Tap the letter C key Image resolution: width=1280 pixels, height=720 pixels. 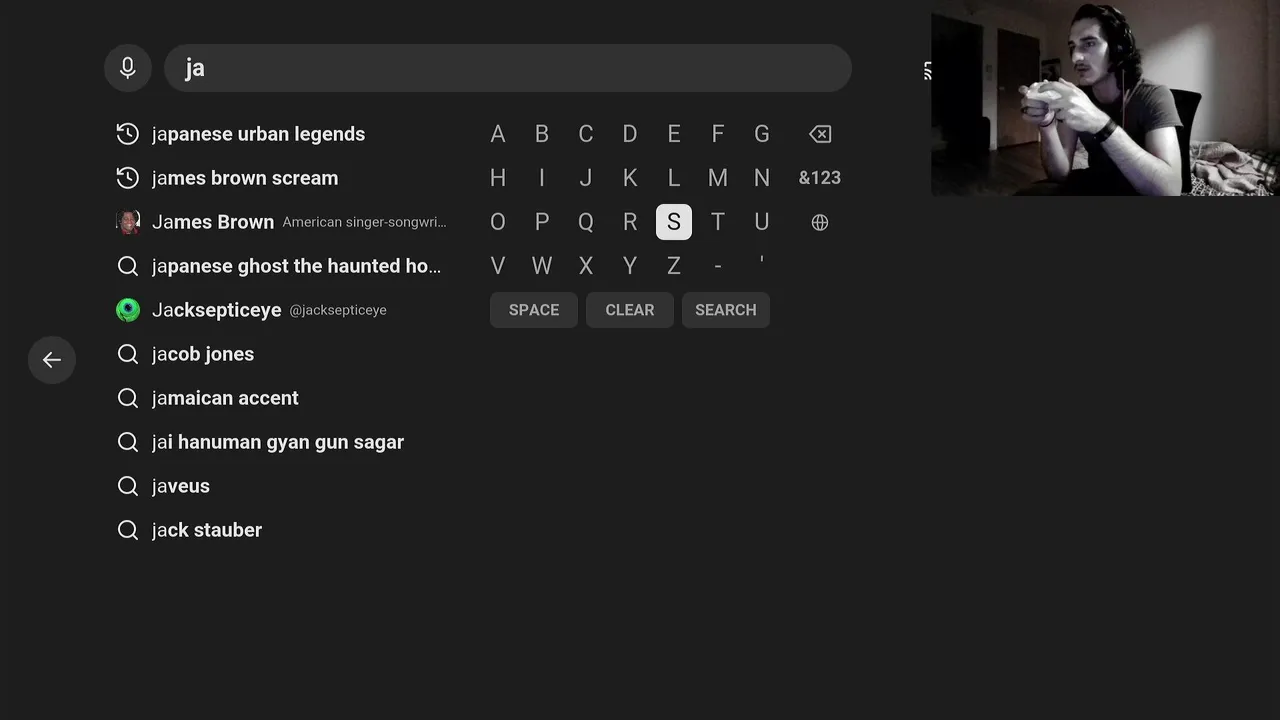[x=586, y=134]
